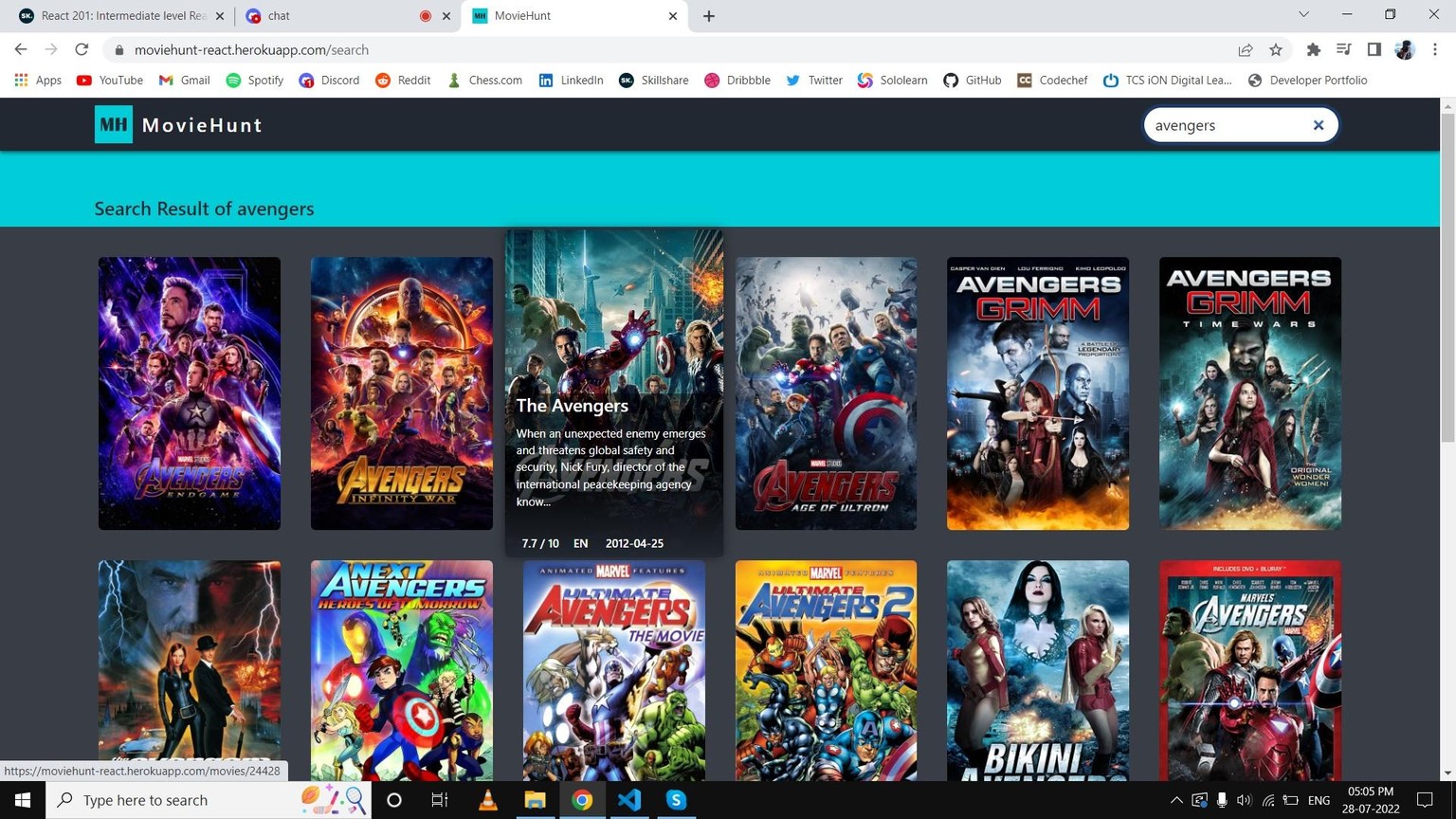This screenshot has height=819, width=1456.
Task: Open a new browser tab
Action: [709, 16]
